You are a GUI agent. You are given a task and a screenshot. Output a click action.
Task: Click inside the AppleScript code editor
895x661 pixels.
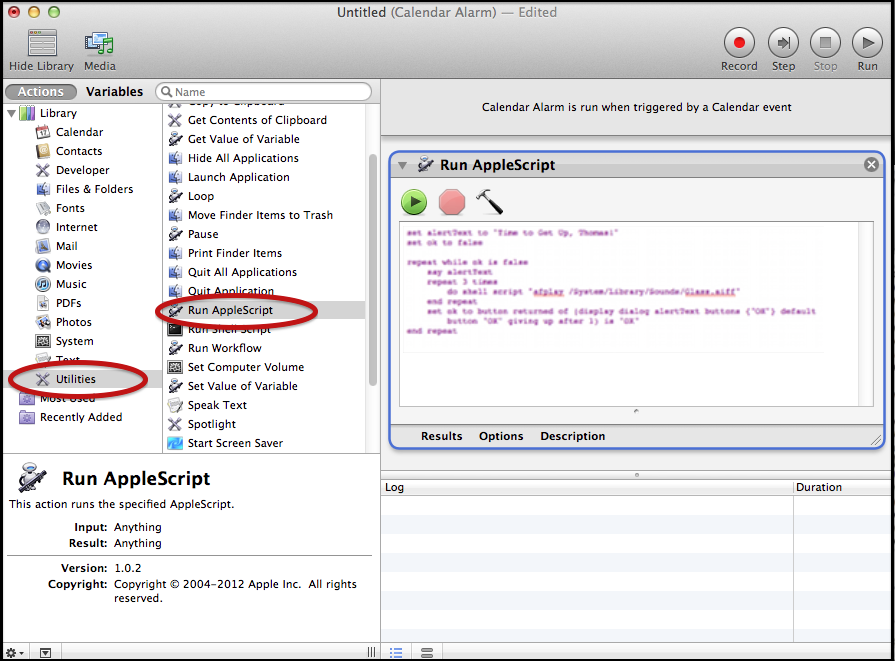pyautogui.click(x=630, y=314)
